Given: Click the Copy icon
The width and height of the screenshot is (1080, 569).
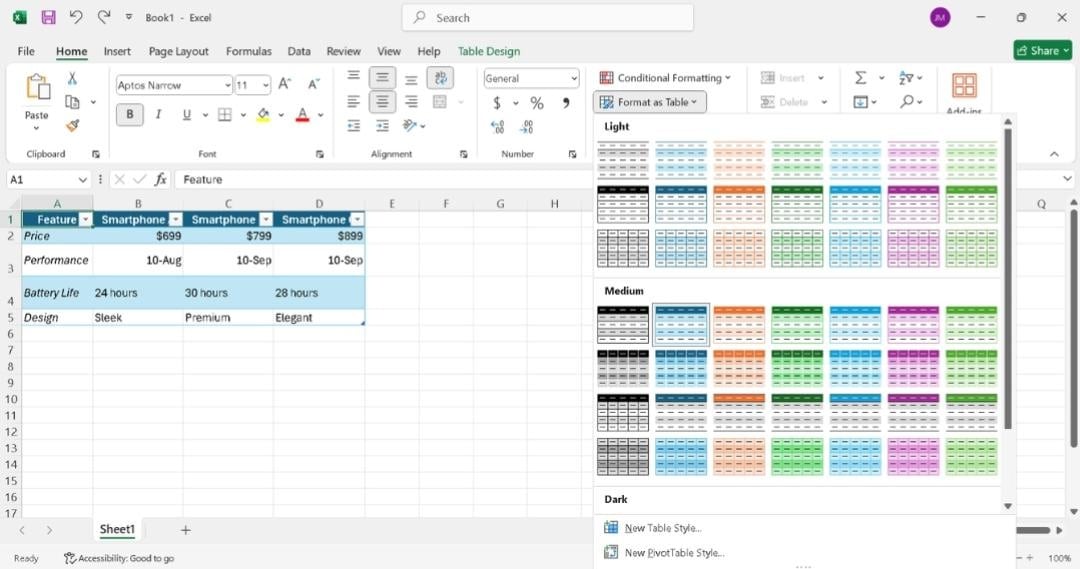Looking at the screenshot, I should 72,102.
